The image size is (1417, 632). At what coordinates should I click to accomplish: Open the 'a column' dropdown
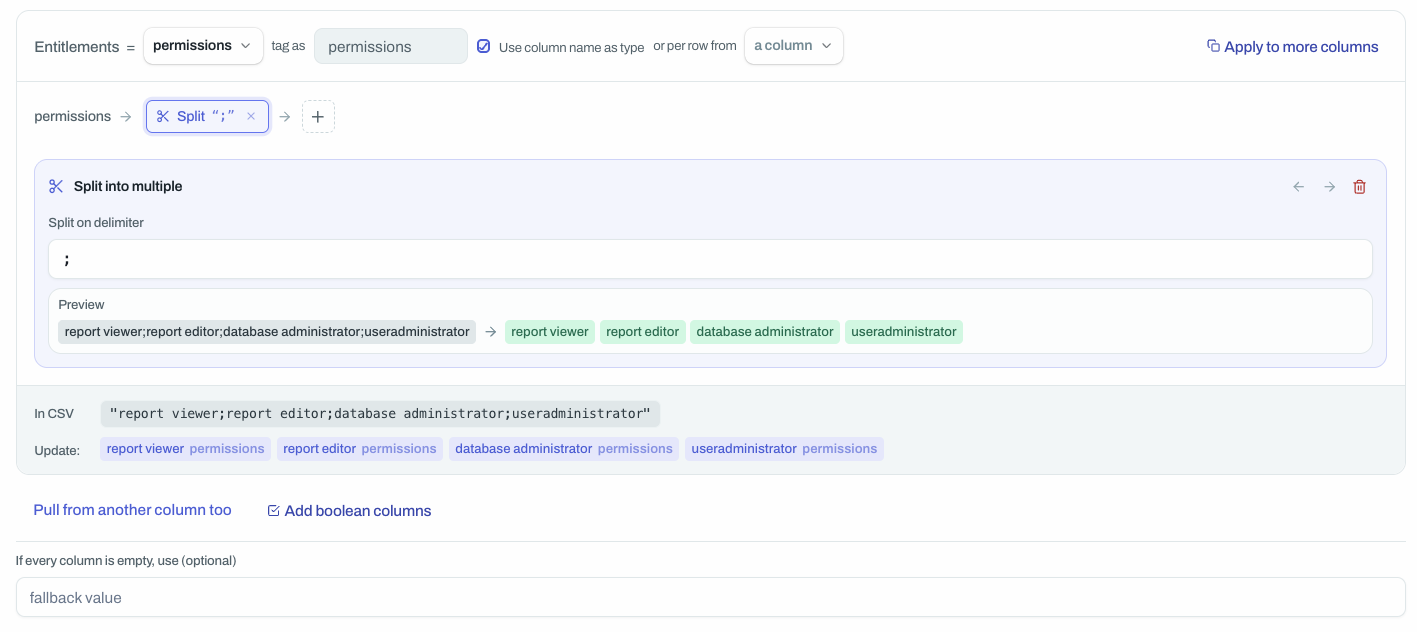point(793,46)
